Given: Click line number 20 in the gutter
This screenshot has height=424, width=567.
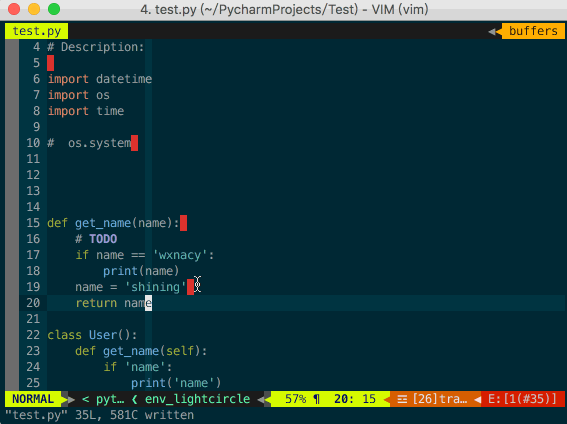Looking at the screenshot, I should [x=33, y=303].
